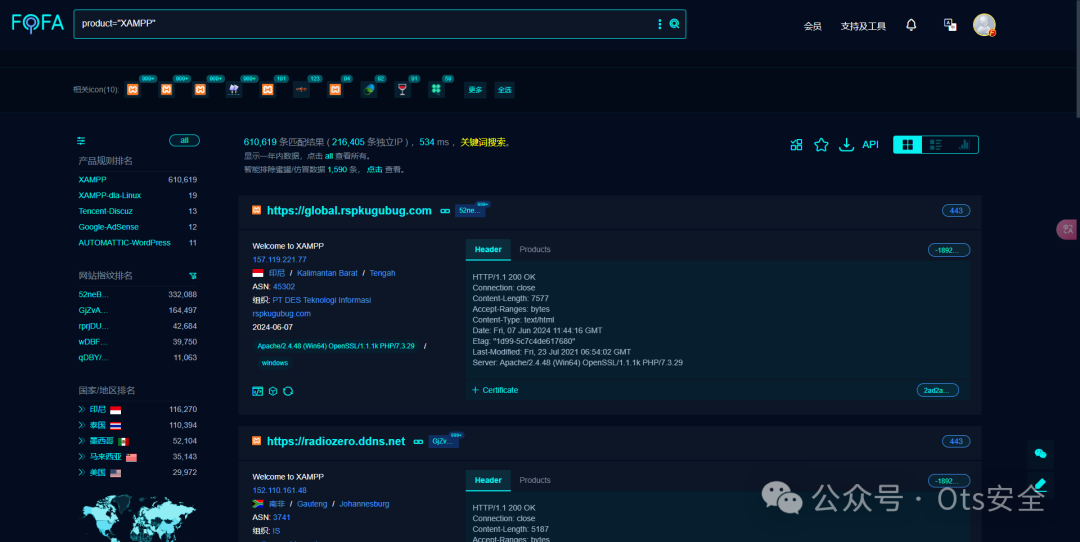Select the green pill related icon
Viewport: 1080px width, 542px height.
click(x=368, y=90)
